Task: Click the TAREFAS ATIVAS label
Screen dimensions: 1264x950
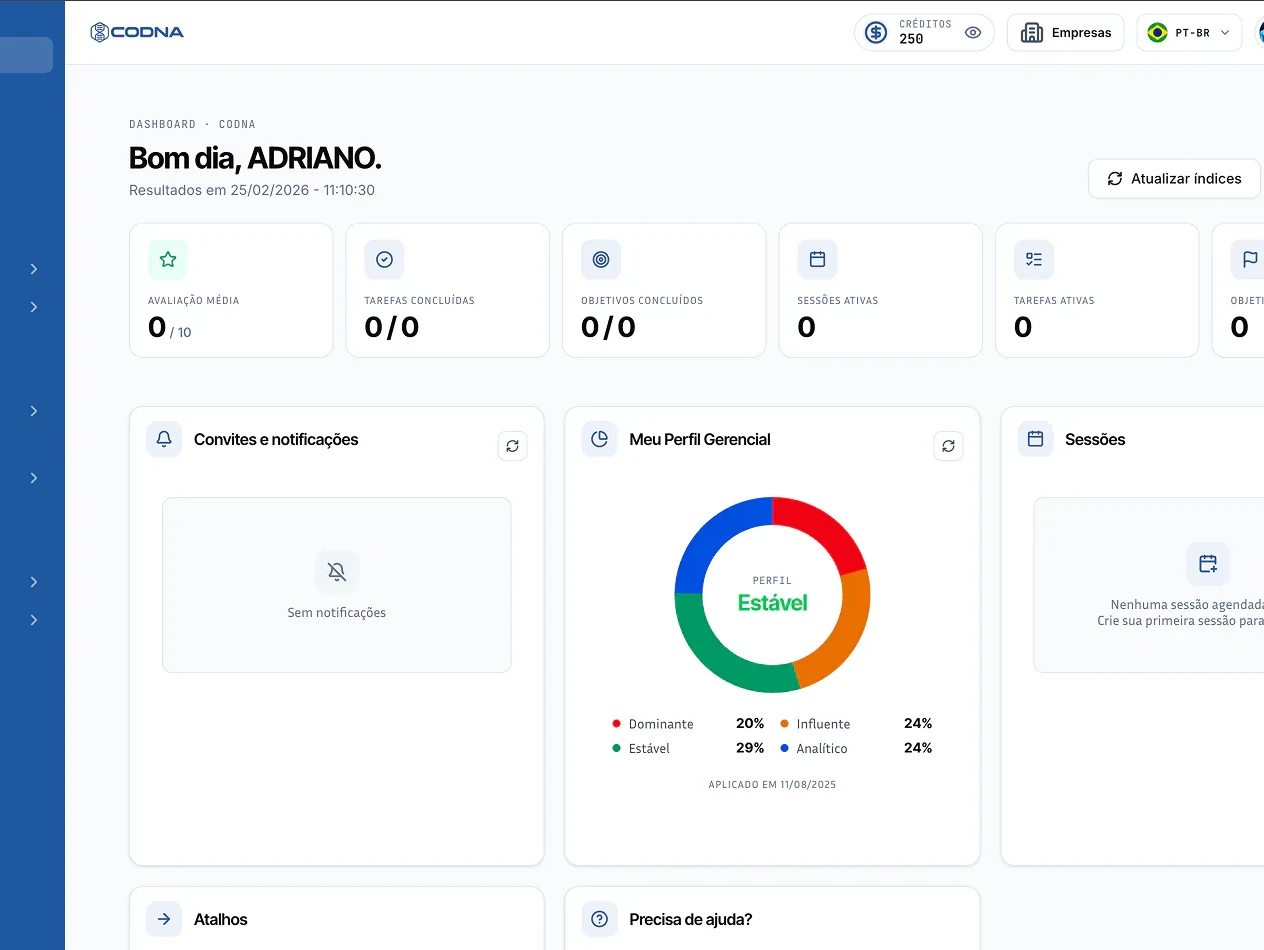Action: (1054, 300)
